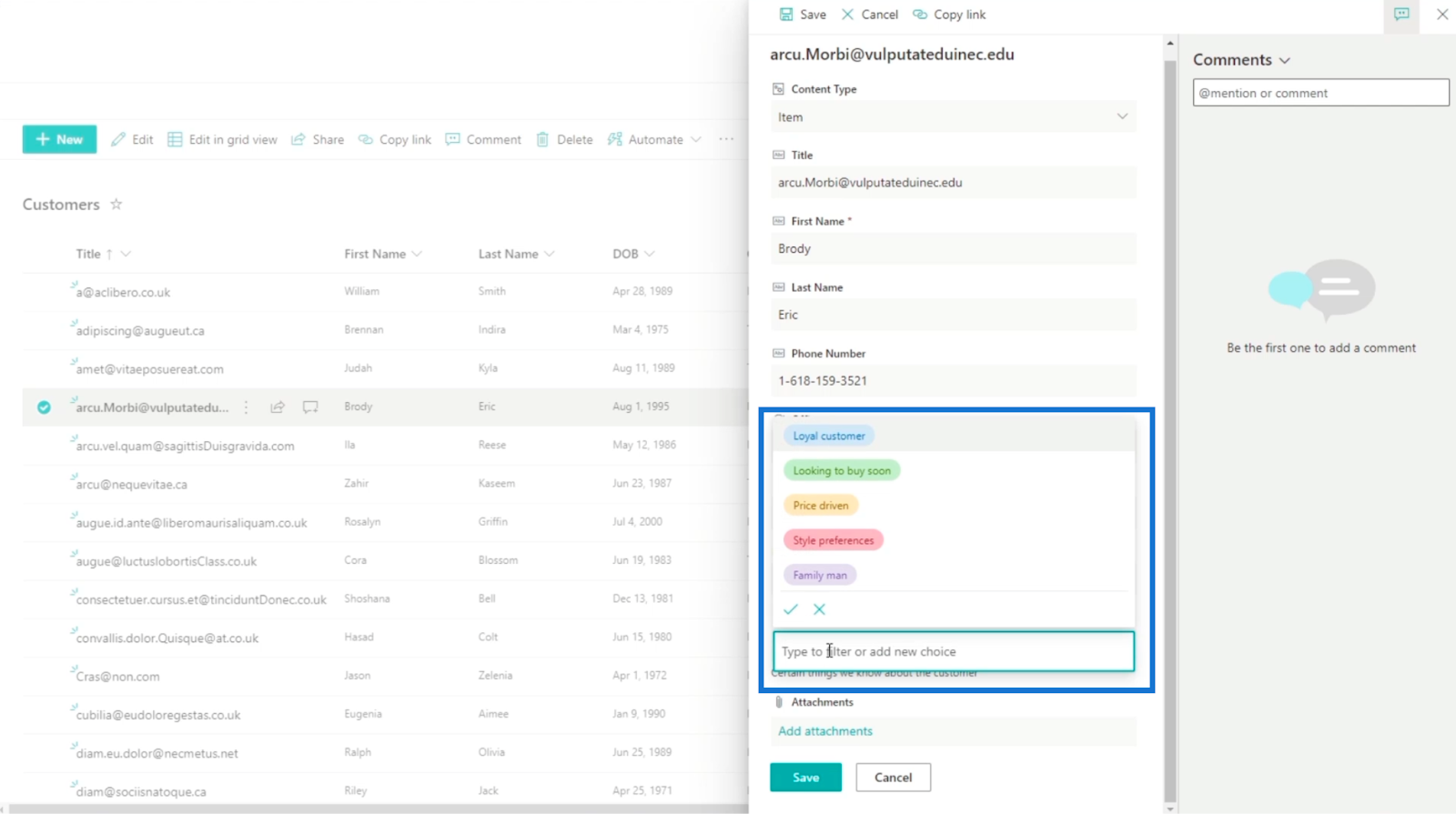Sort by the Title column header
Screen dimensions: 1456x814
[x=88, y=254]
